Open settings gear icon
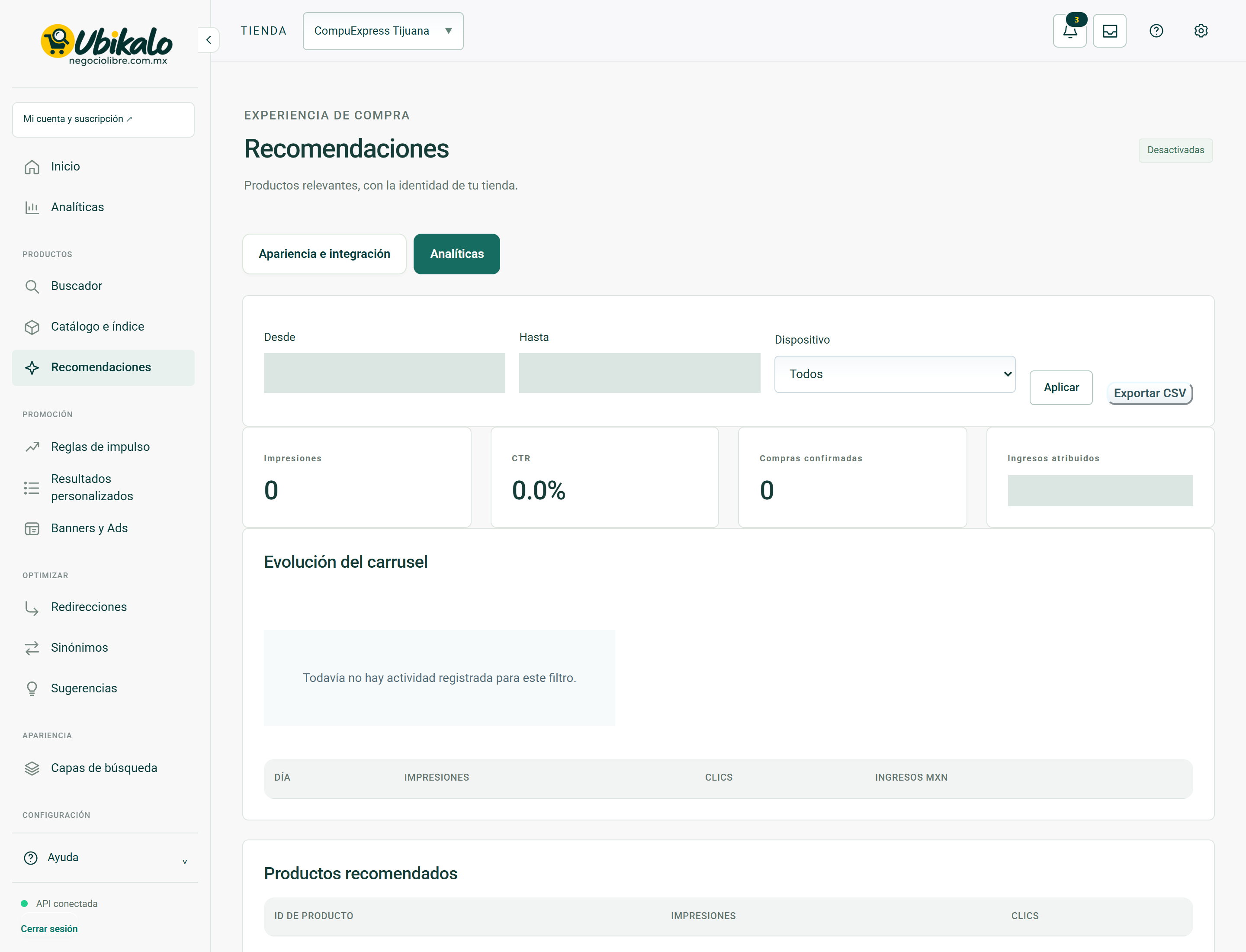The height and width of the screenshot is (952, 1246). tap(1201, 31)
